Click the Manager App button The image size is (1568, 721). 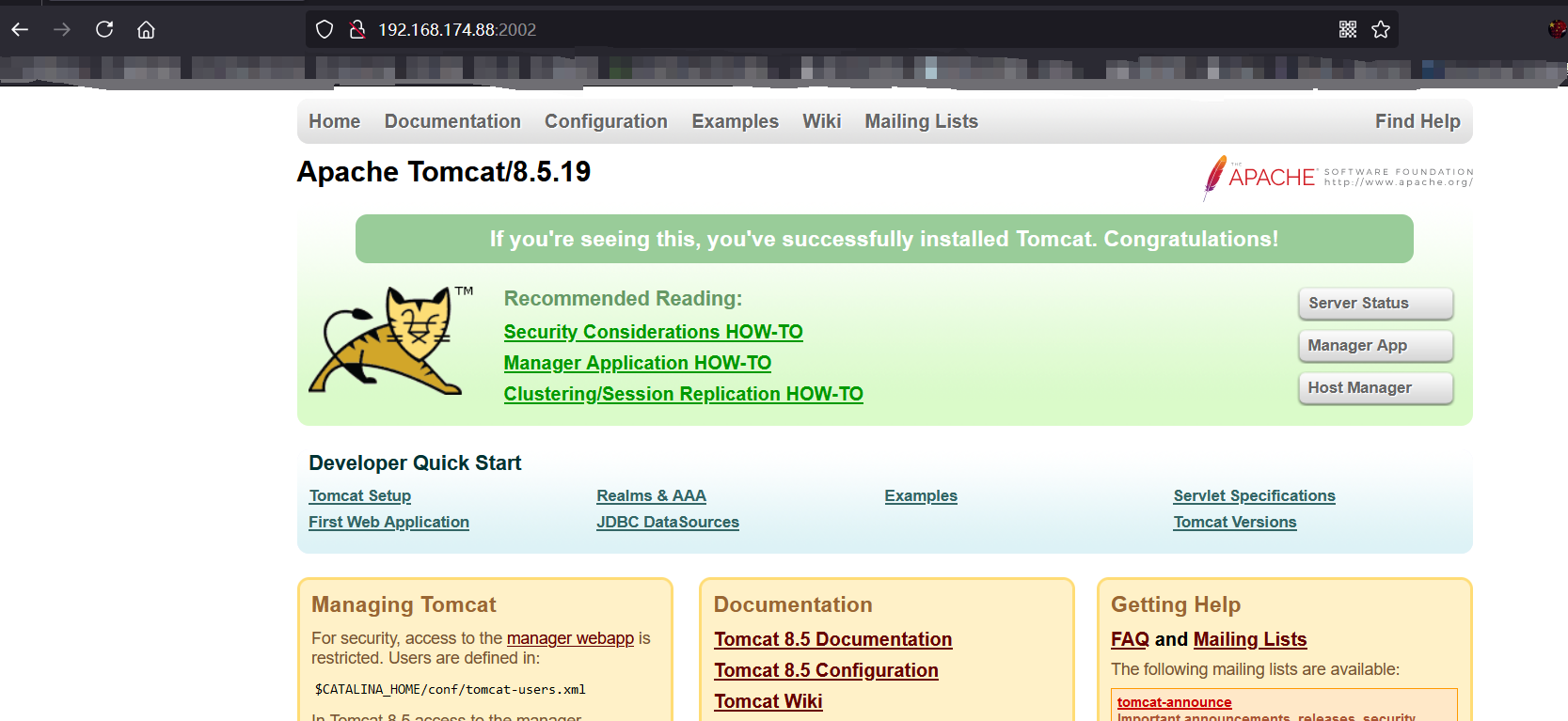coord(1375,345)
